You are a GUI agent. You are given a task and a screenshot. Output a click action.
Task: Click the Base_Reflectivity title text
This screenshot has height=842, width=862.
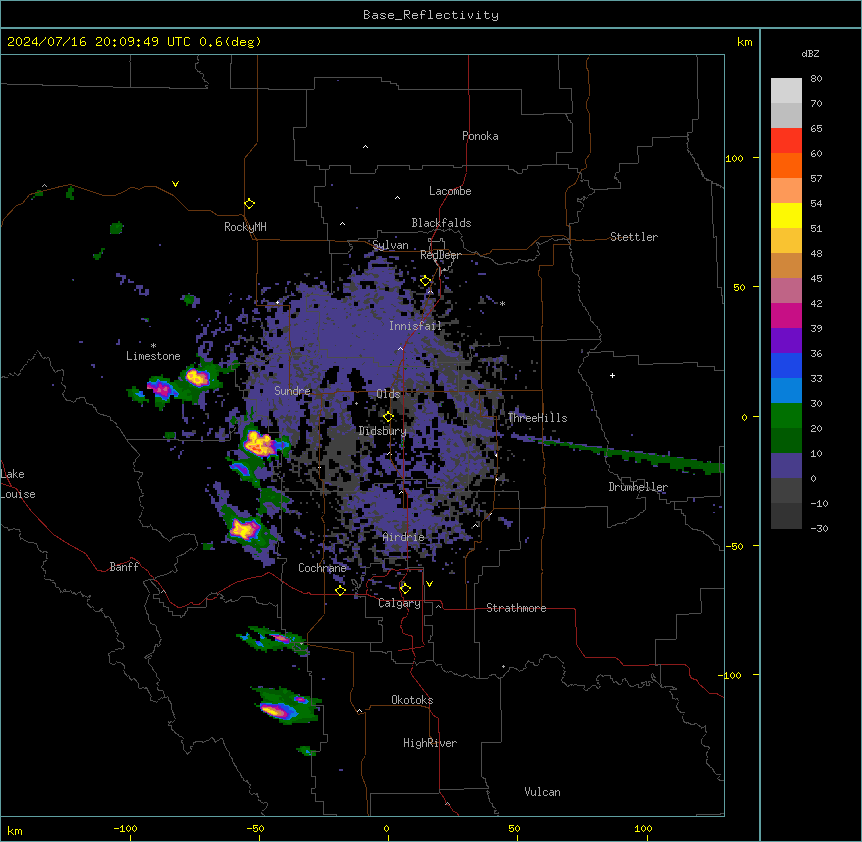click(x=431, y=15)
